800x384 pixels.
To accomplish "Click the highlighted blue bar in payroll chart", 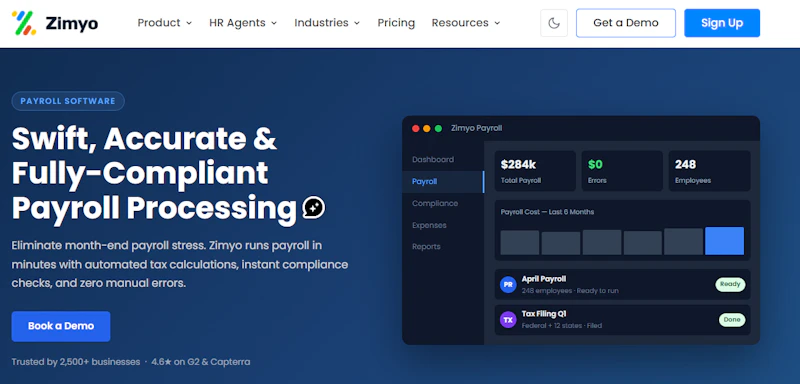I will (x=724, y=241).
